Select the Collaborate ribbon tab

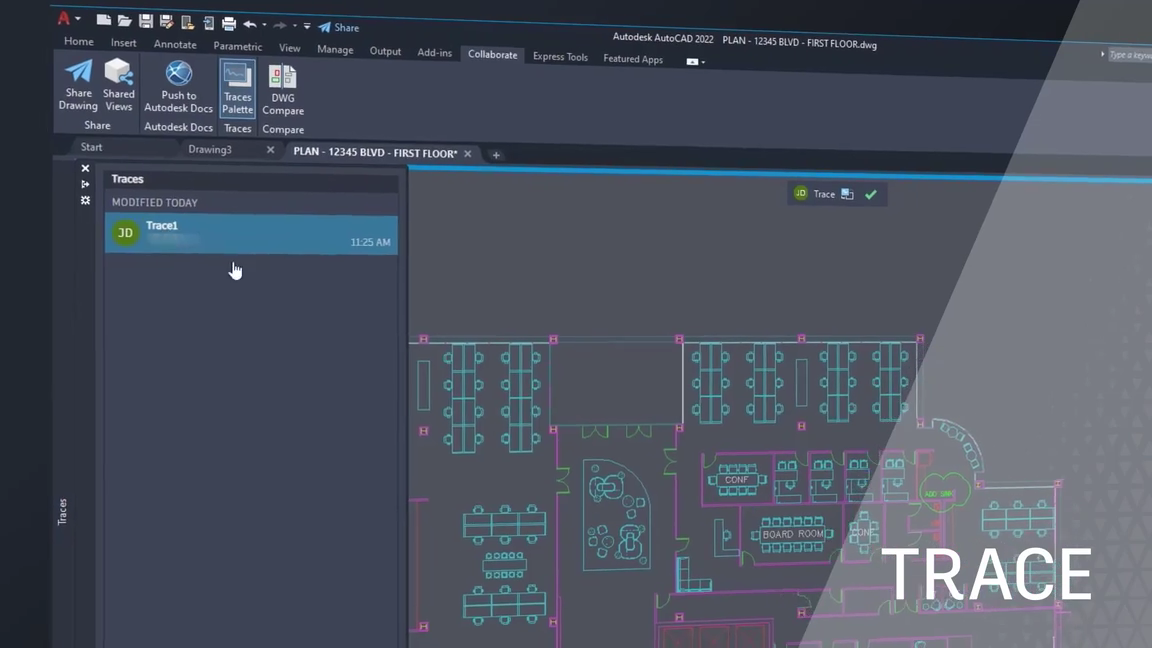492,54
